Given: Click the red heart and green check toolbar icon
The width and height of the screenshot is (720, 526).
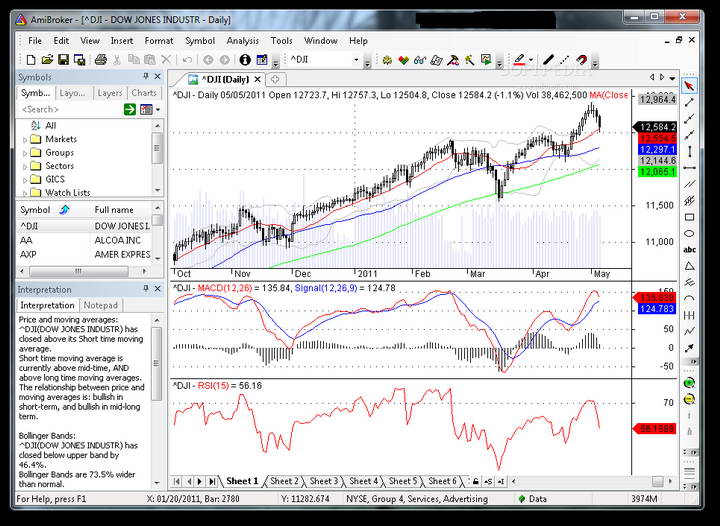Looking at the screenshot, I should point(404,60).
